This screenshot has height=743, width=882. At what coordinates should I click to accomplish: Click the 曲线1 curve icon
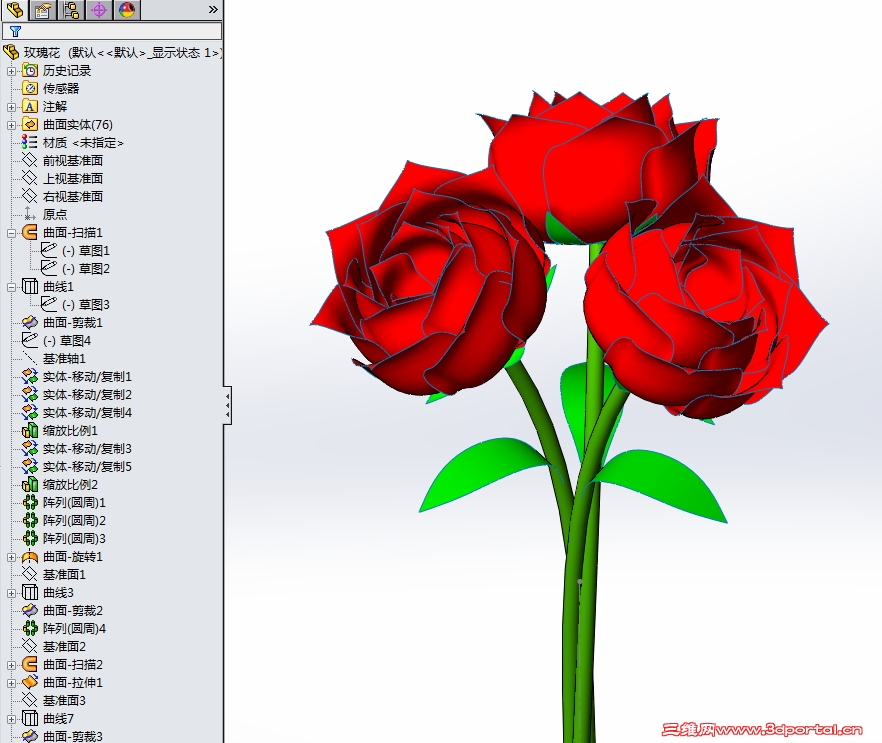30,287
